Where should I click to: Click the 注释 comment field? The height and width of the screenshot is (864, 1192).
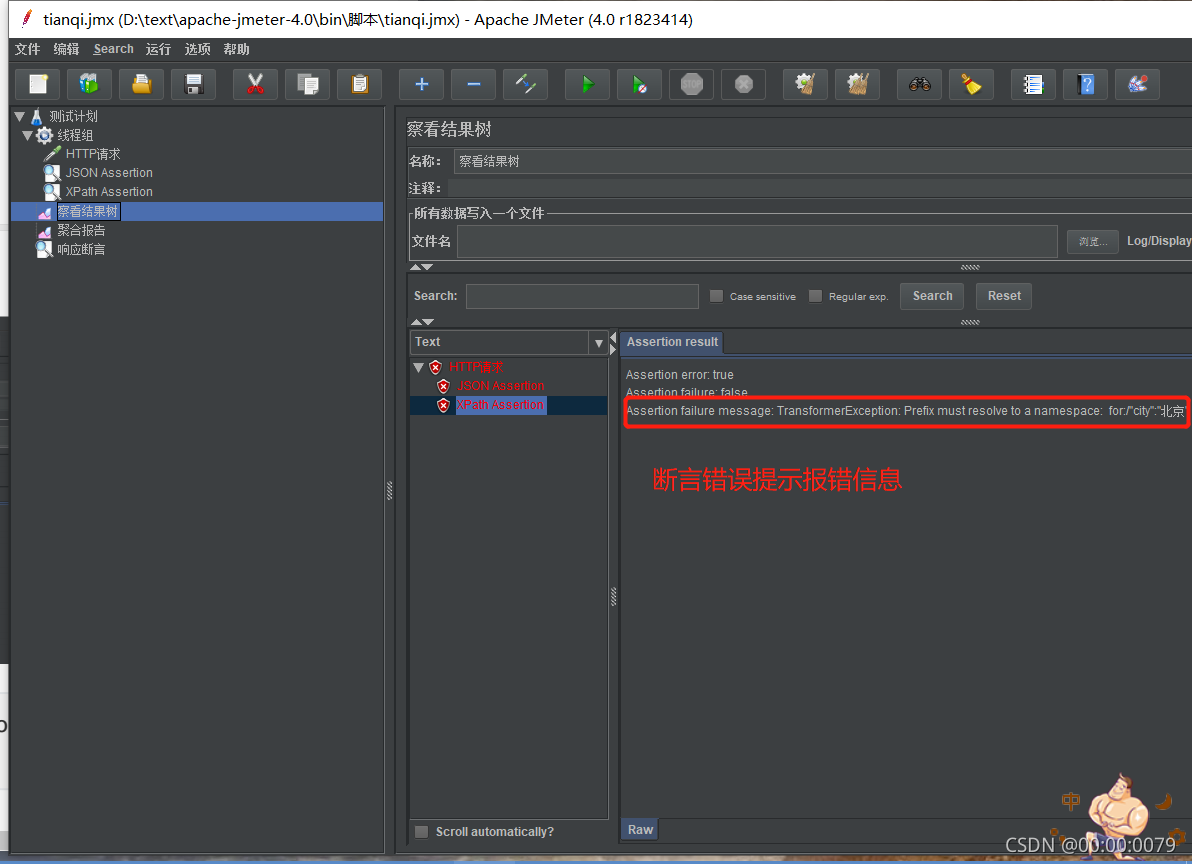coord(820,188)
